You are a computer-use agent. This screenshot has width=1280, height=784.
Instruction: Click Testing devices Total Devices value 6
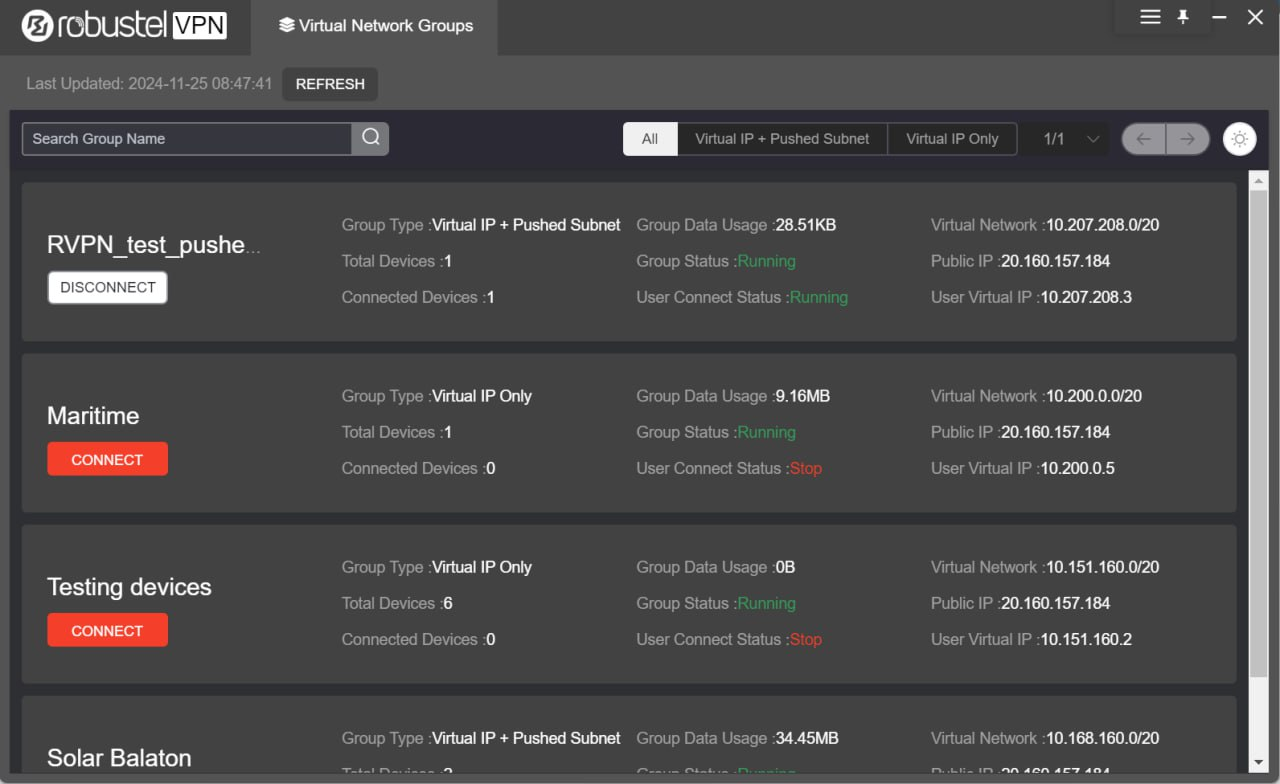[448, 603]
